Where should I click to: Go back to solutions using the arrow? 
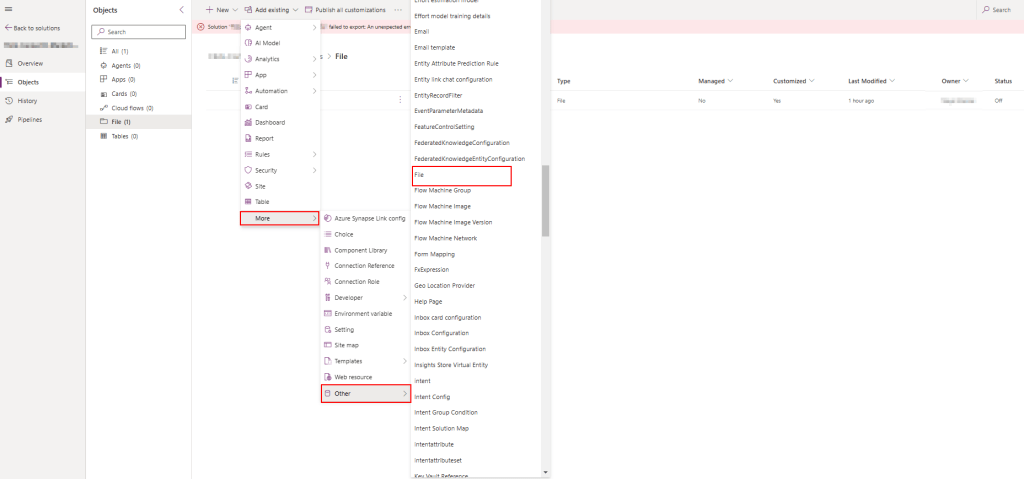point(9,28)
